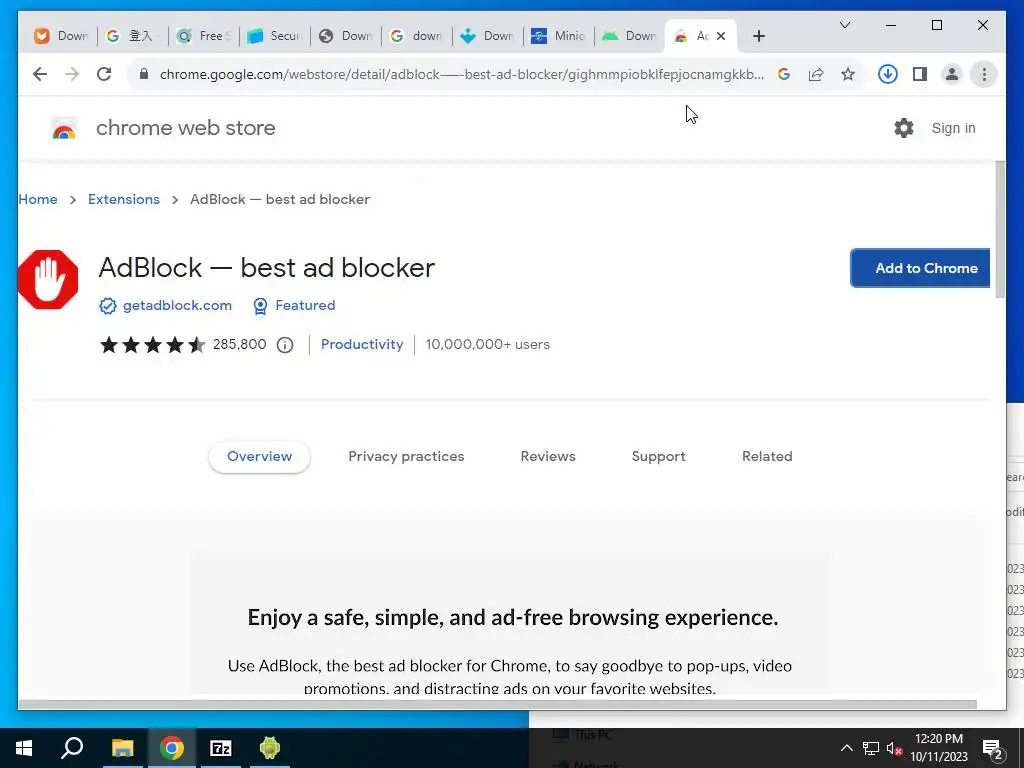This screenshot has height=768, width=1024.
Task: Go to Extensions breadcrumb link
Action: 124,199
